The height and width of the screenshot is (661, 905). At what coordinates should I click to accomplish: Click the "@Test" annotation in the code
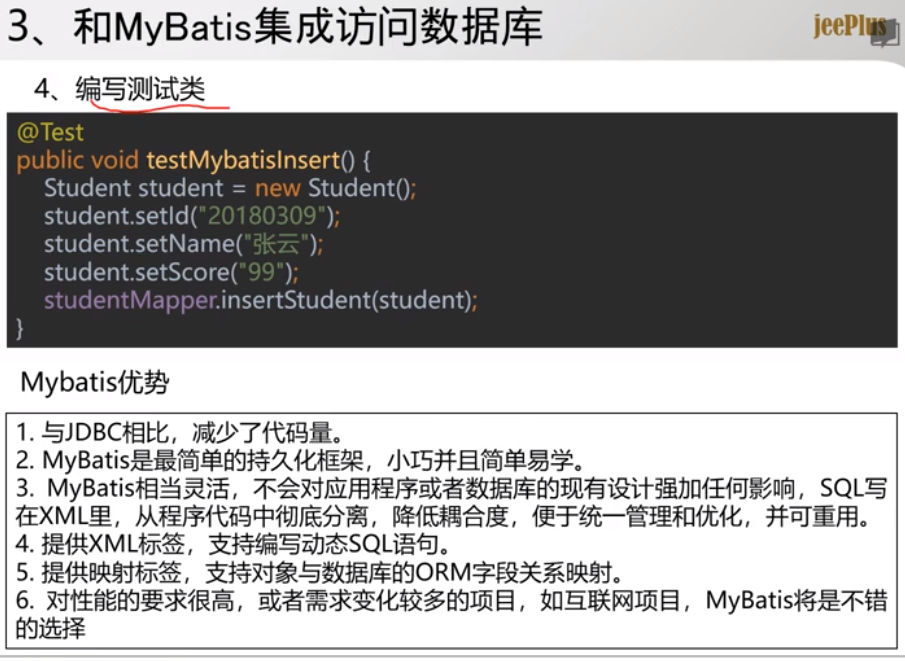pyautogui.click(x=50, y=133)
